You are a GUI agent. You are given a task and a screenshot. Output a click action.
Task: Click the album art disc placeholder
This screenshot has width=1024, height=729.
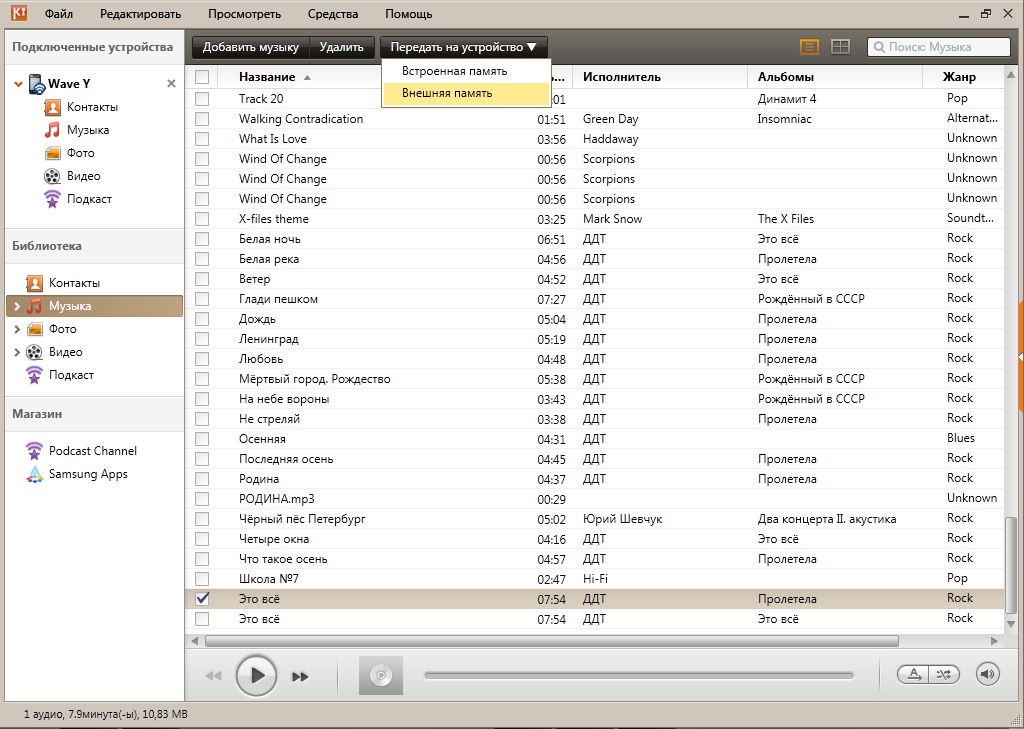pyautogui.click(x=381, y=675)
